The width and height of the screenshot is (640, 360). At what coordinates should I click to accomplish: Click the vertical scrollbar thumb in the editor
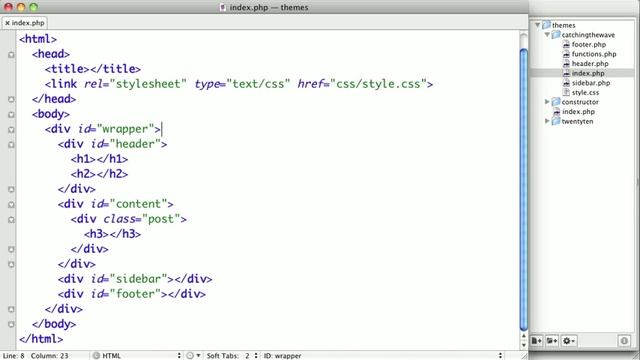(x=524, y=189)
